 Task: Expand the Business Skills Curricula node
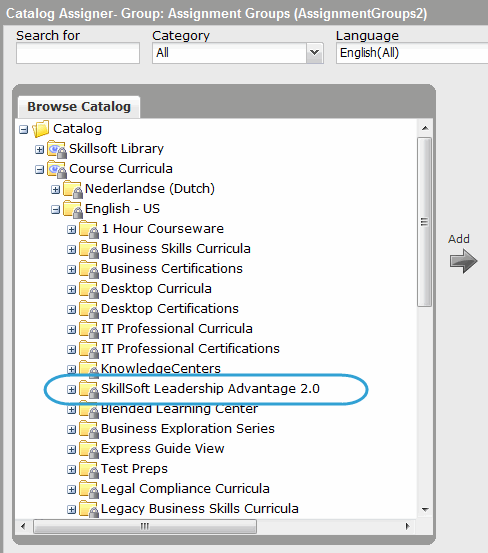72,250
